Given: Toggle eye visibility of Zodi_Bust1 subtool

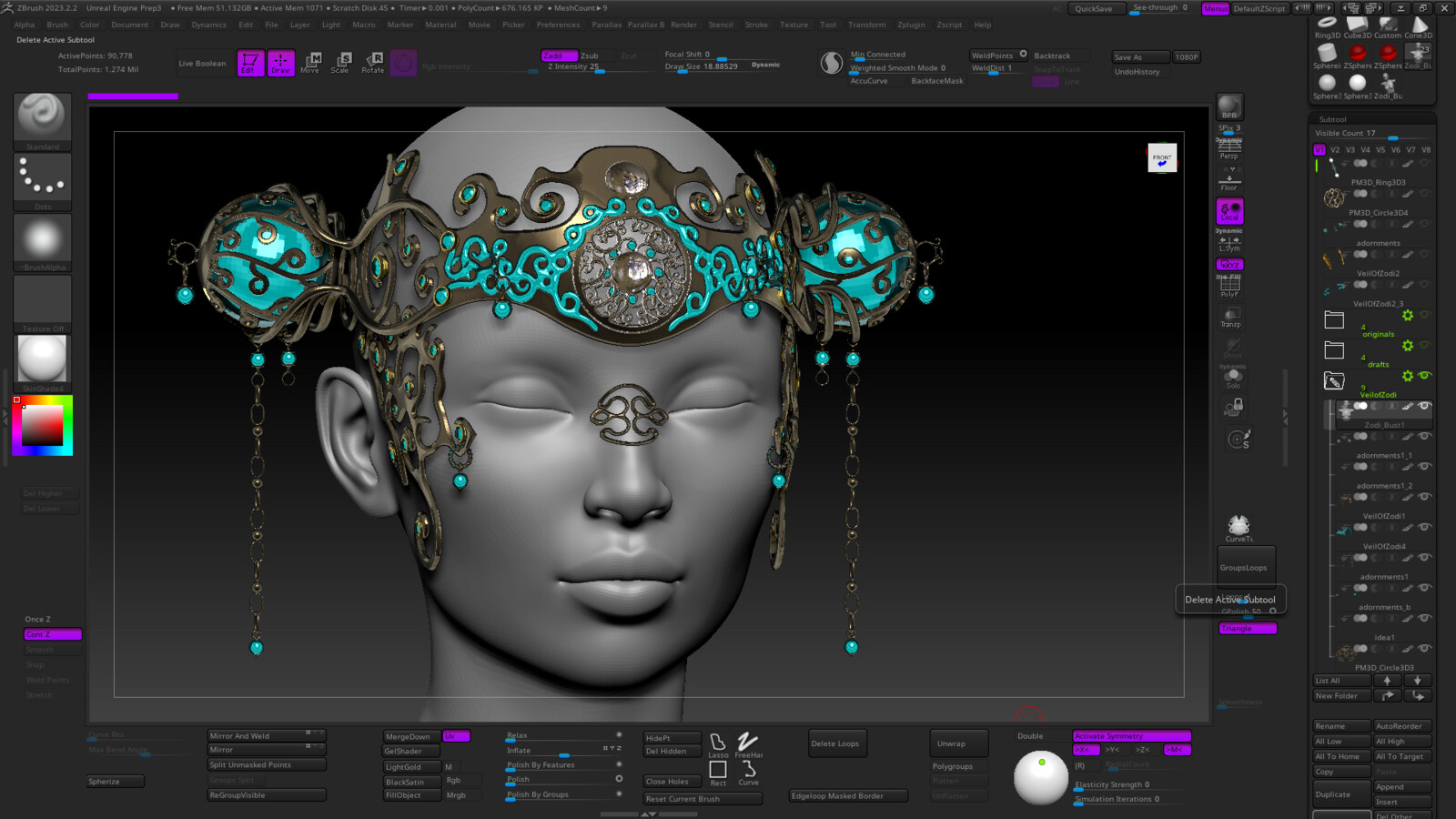Looking at the screenshot, I should (1424, 406).
